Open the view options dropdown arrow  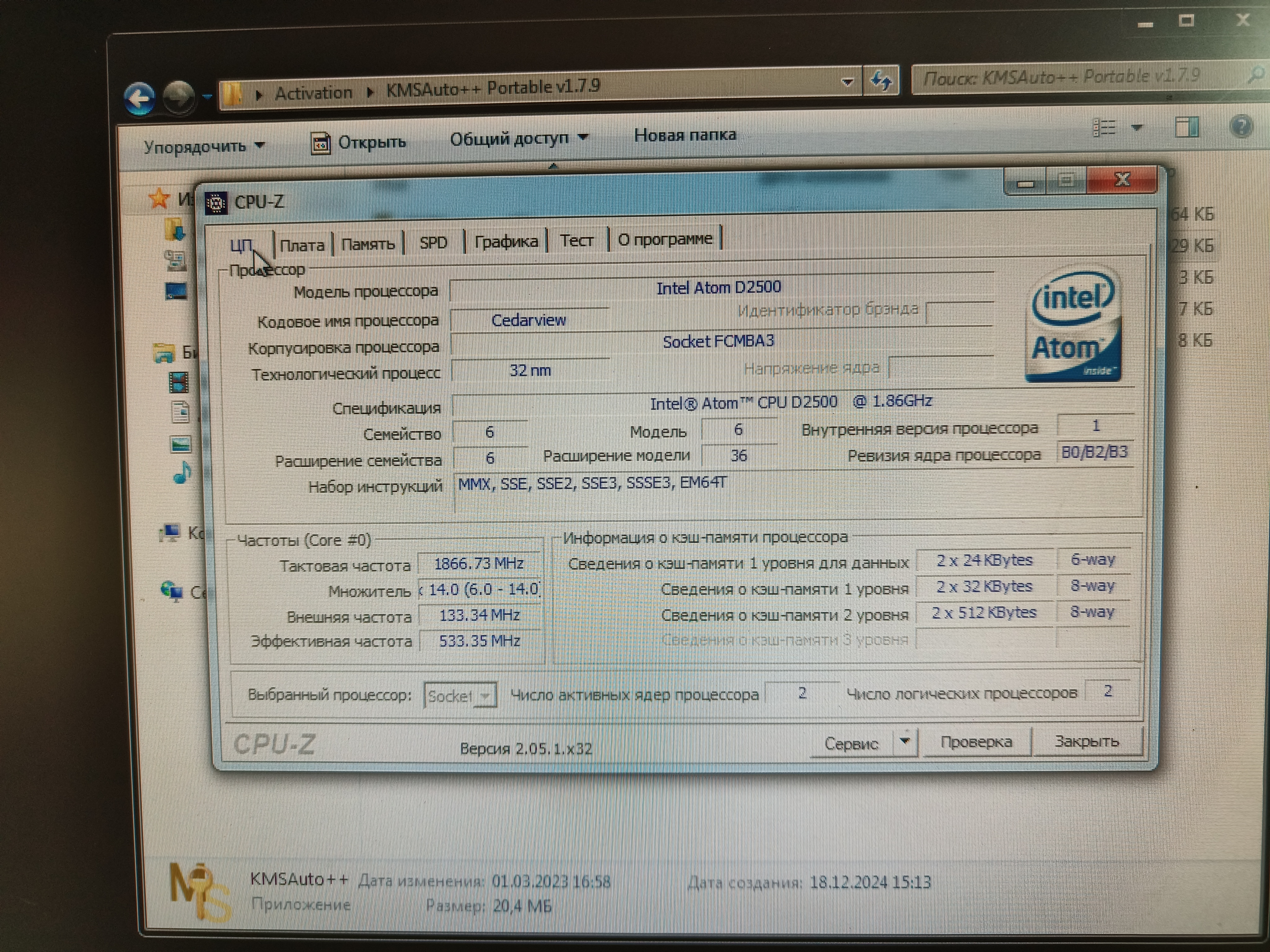coord(1137,127)
